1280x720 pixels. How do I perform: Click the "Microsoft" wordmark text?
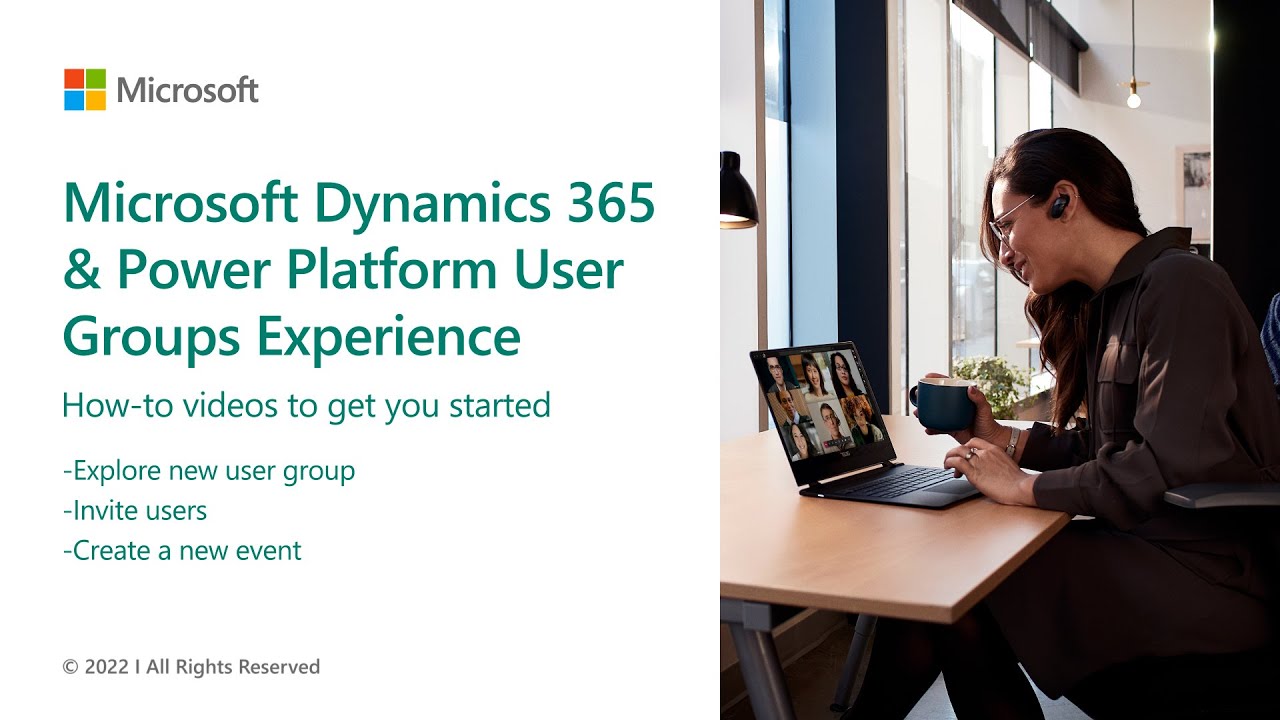pyautogui.click(x=188, y=91)
